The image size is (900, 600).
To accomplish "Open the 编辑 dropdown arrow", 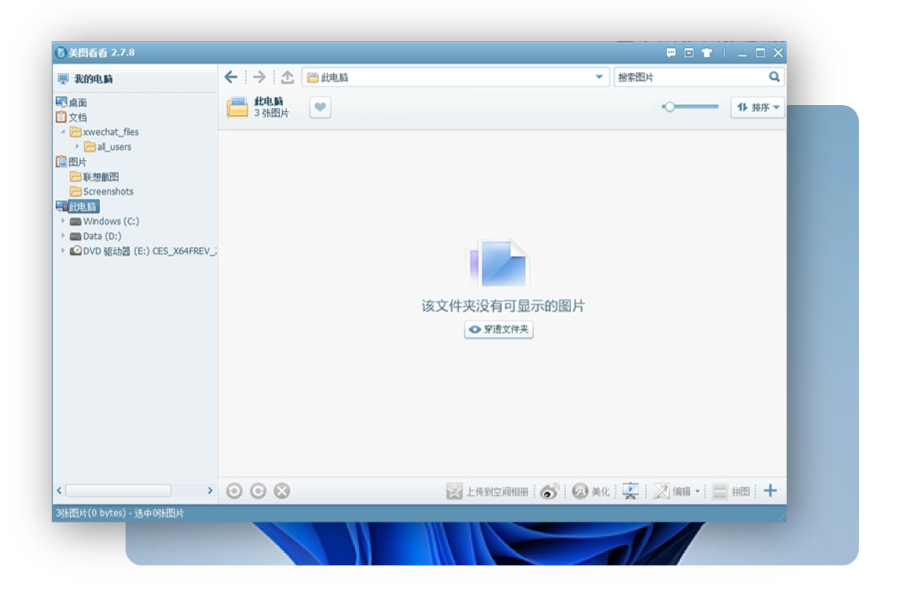I will pyautogui.click(x=697, y=491).
